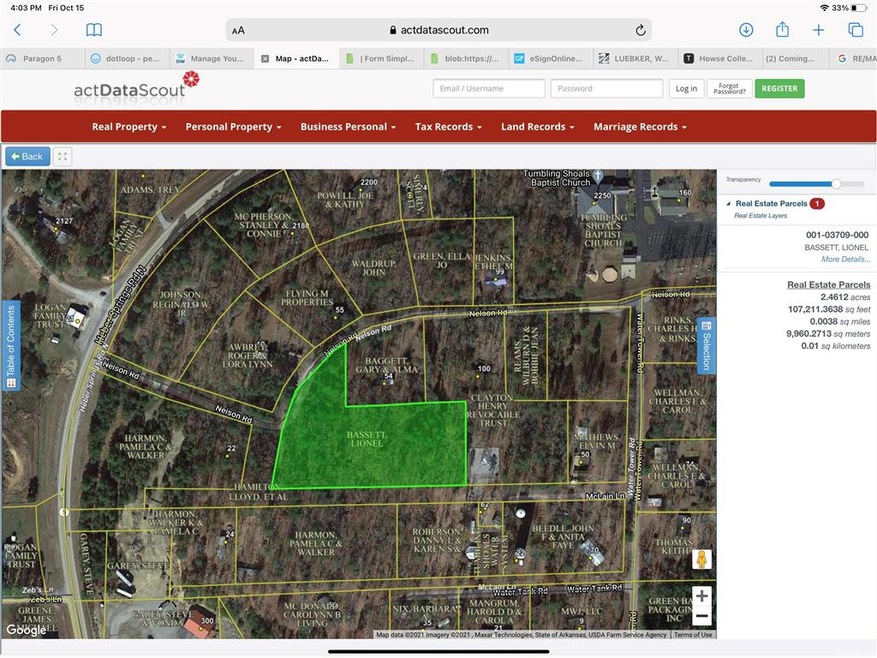
Task: Open the Tax Records dropdown
Action: click(448, 127)
